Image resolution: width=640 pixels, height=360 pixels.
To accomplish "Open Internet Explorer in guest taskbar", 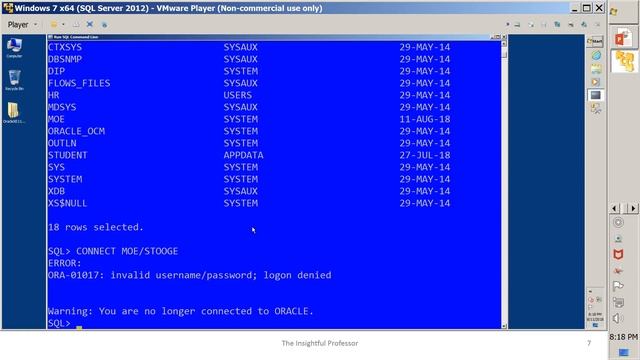I will point(596,56).
